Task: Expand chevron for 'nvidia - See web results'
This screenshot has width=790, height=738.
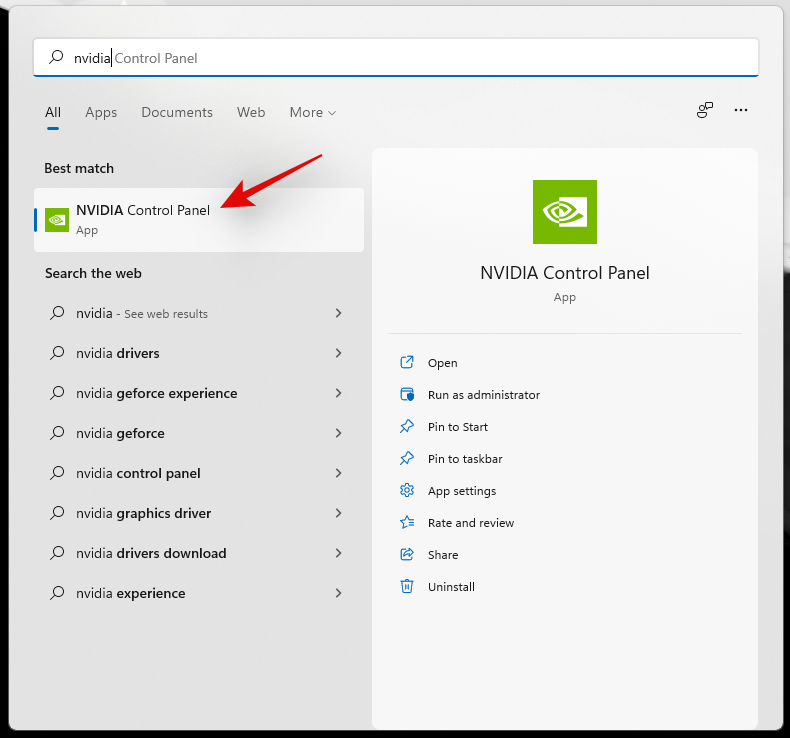Action: pos(339,313)
